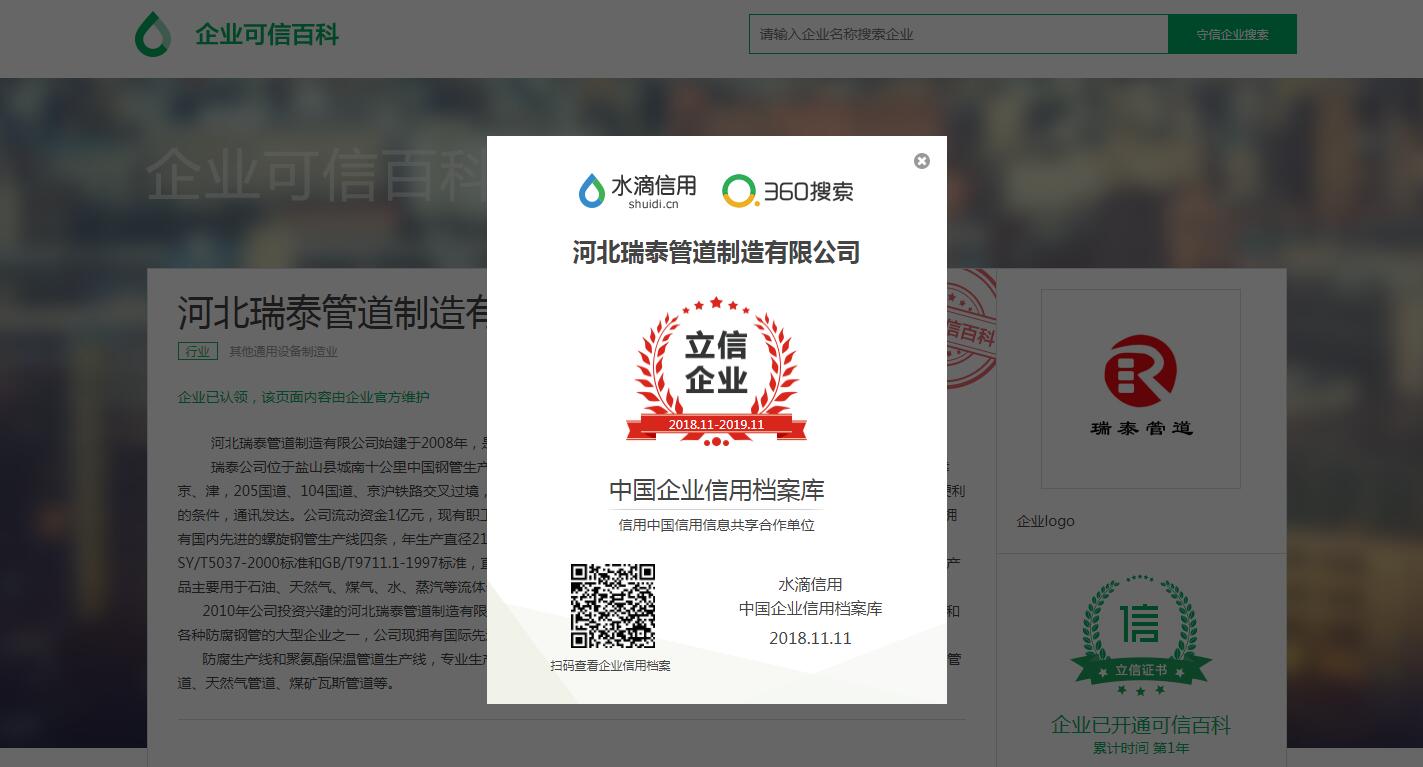
Task: Click the 河北瑞泰管道制造有限公司 popup heading
Action: [716, 252]
